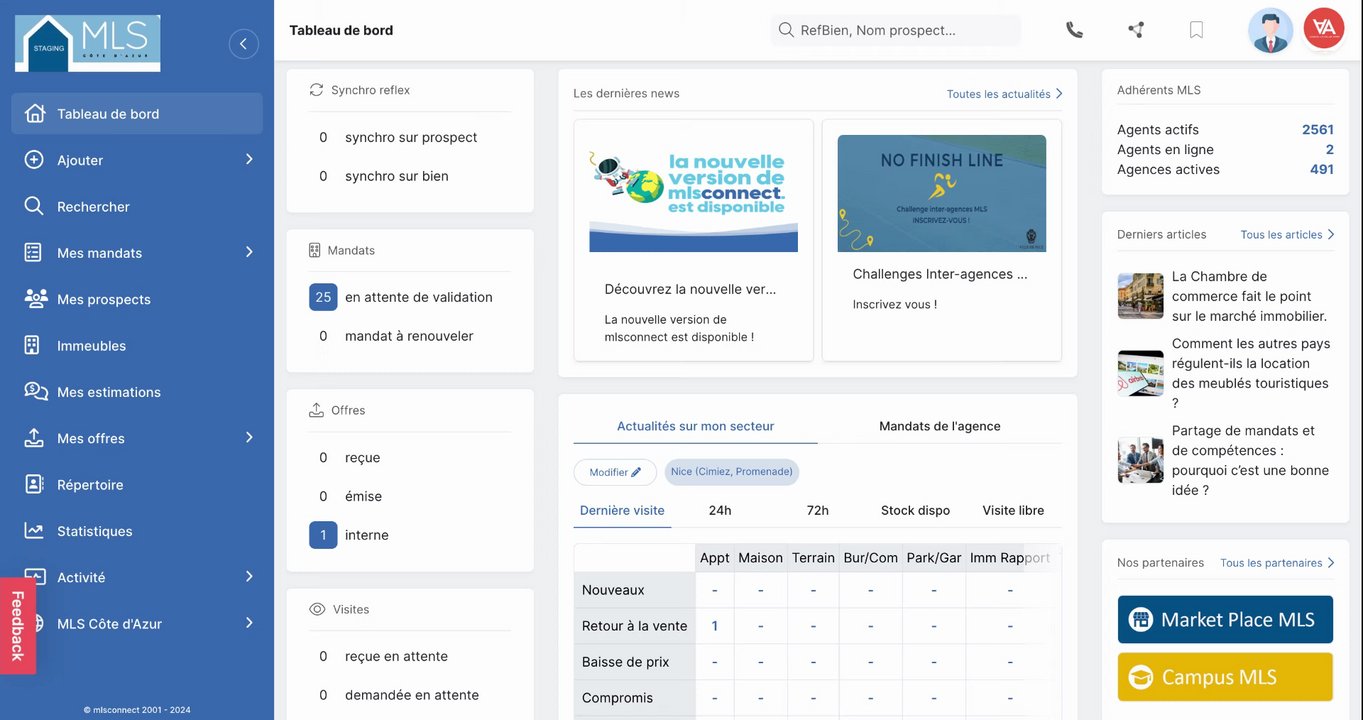Click the MLS Côte d'Azur logo
The image size is (1363, 720).
click(x=88, y=43)
